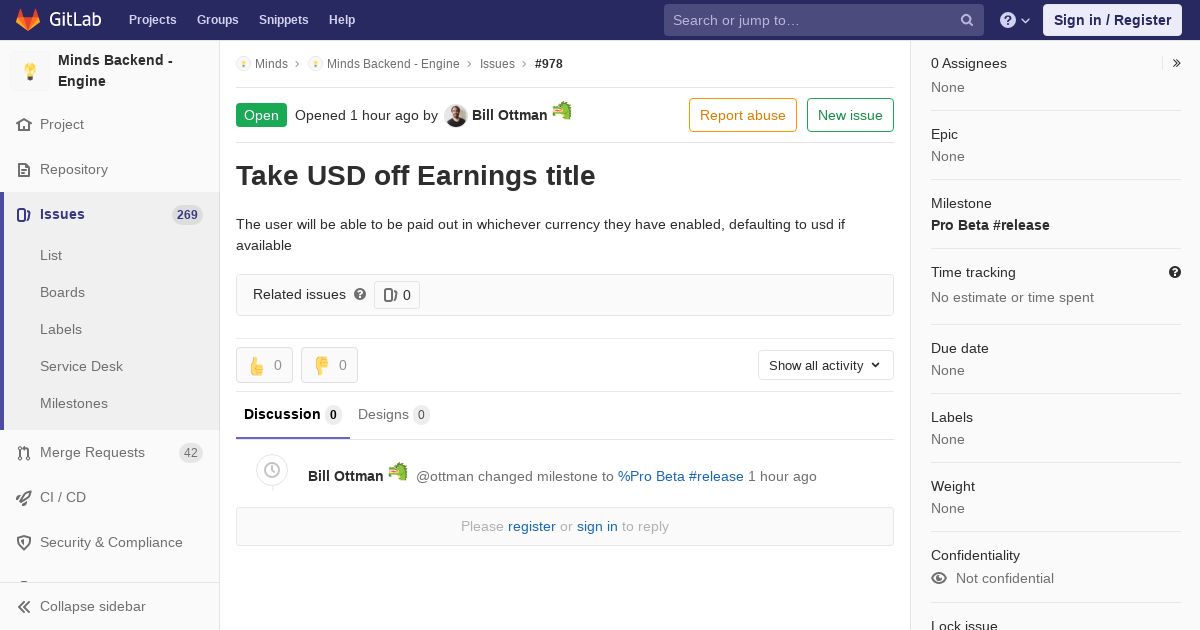This screenshot has height=630, width=1200.
Task: Open the help question mark menu
Action: (1015, 20)
